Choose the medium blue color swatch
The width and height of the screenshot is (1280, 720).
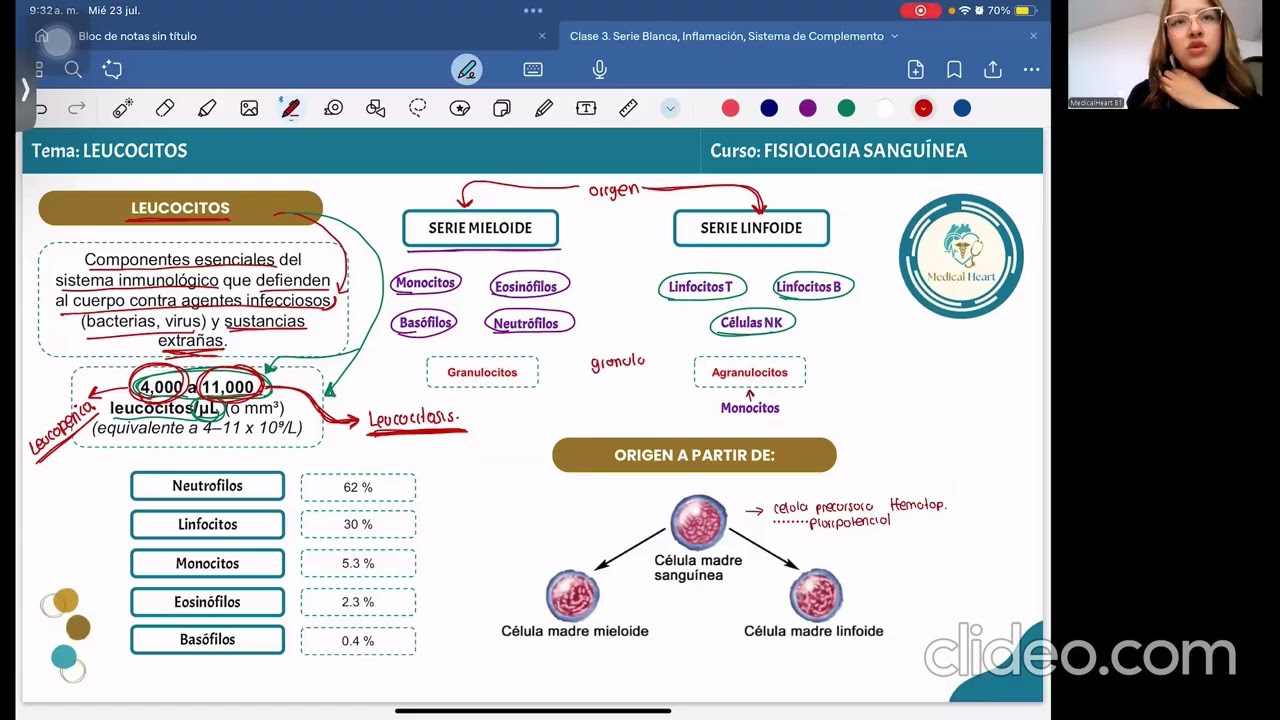(962, 108)
